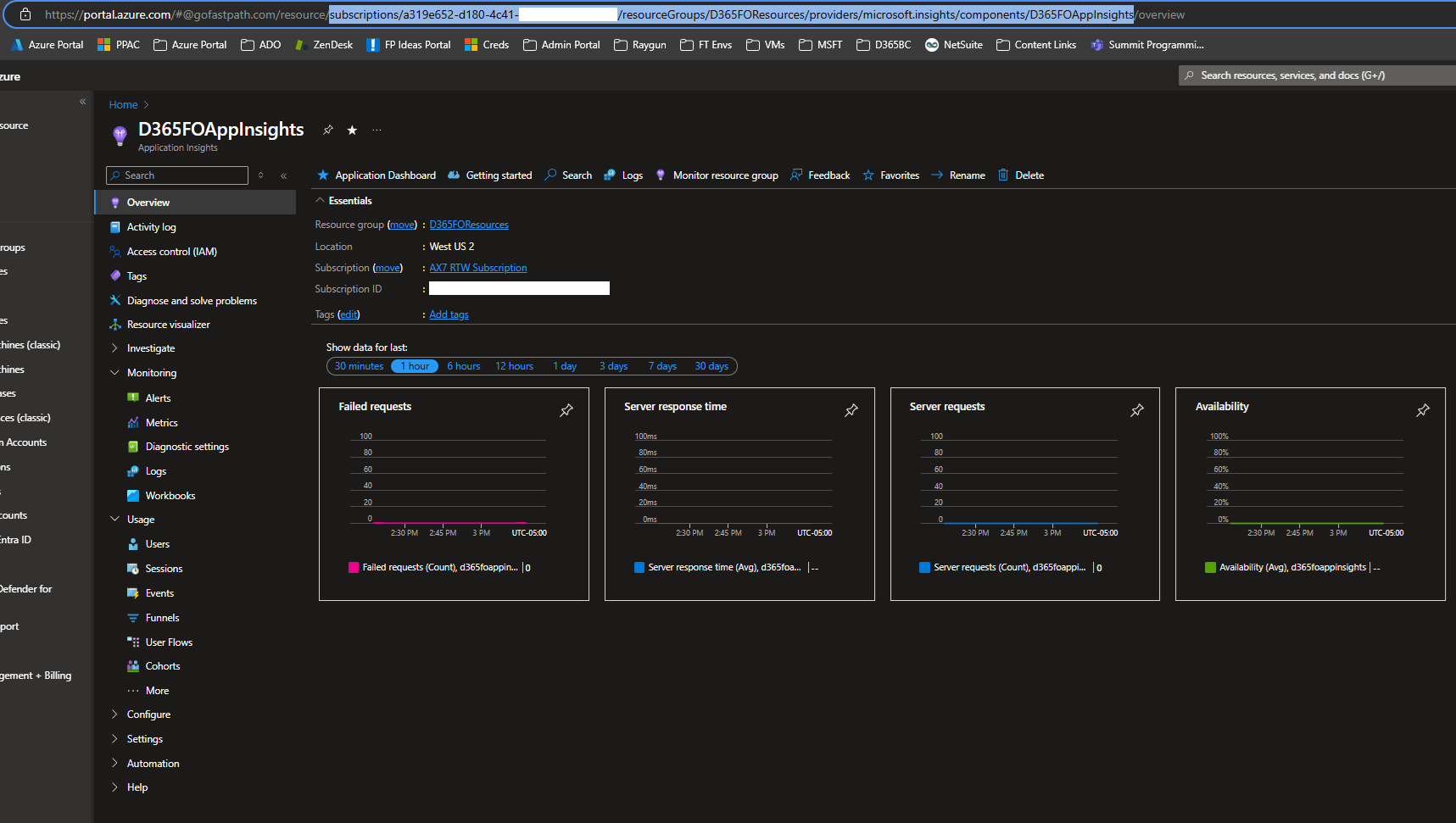Open Feedback from the toolbar
Screen dimensions: 1456x823
tap(820, 175)
